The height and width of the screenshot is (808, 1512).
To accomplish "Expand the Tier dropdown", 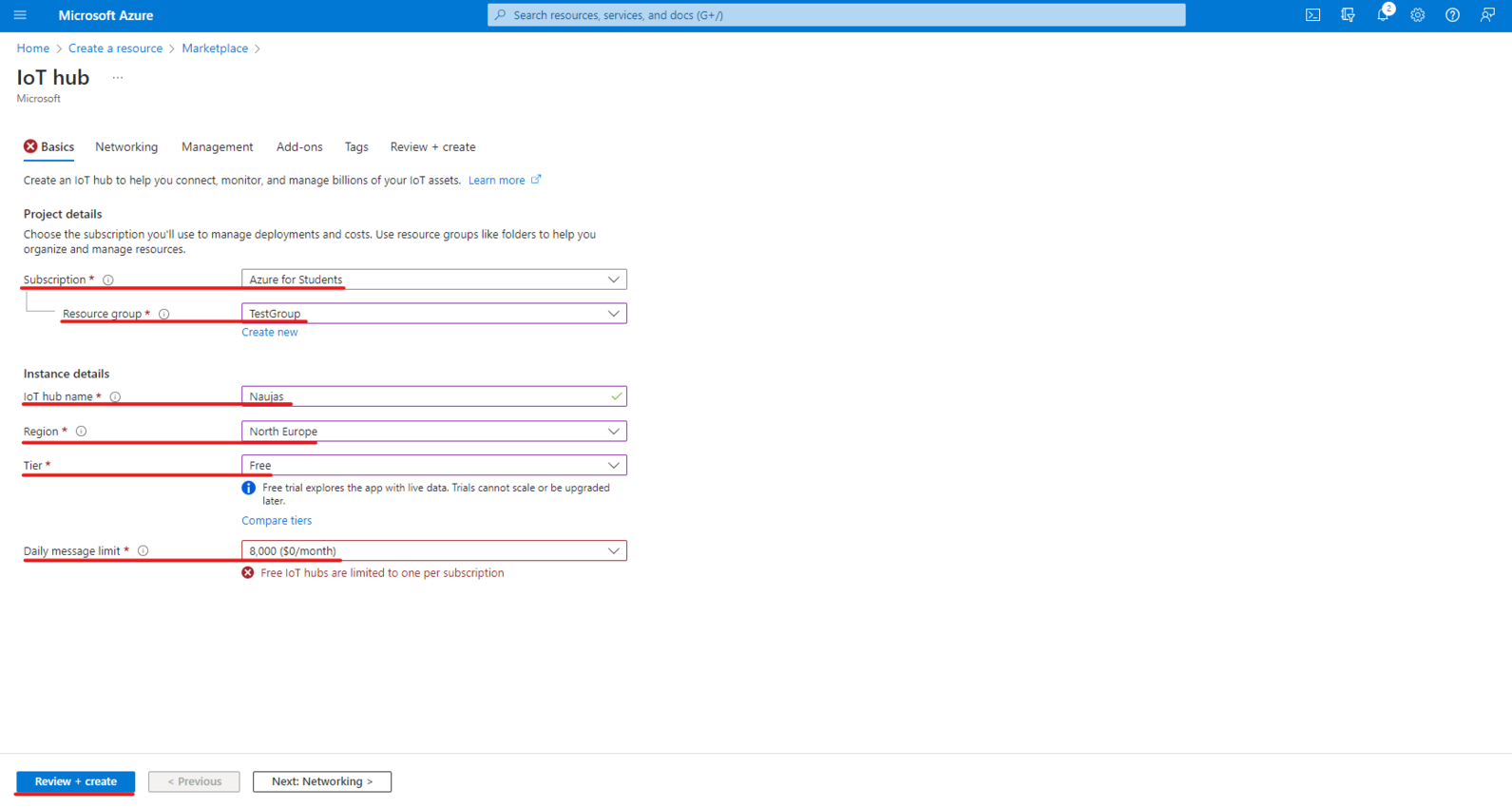I will tap(433, 466).
